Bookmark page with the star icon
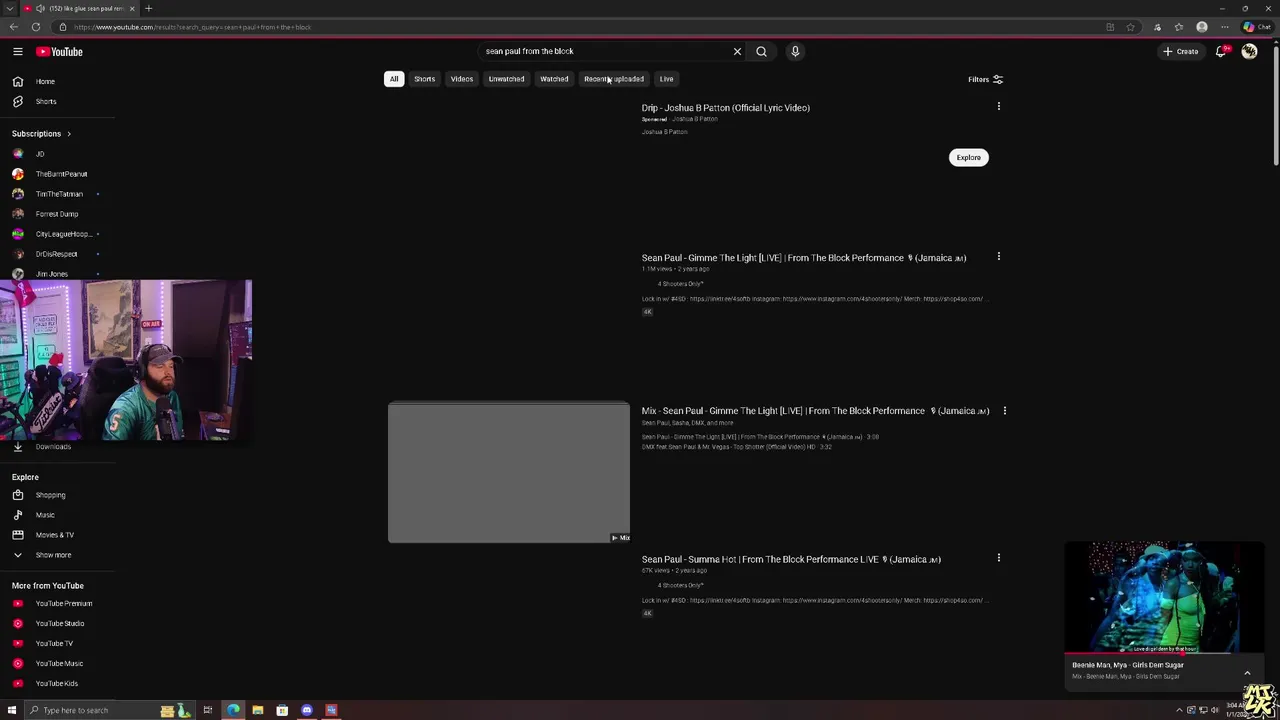Viewport: 1280px width, 720px height. tap(1130, 27)
